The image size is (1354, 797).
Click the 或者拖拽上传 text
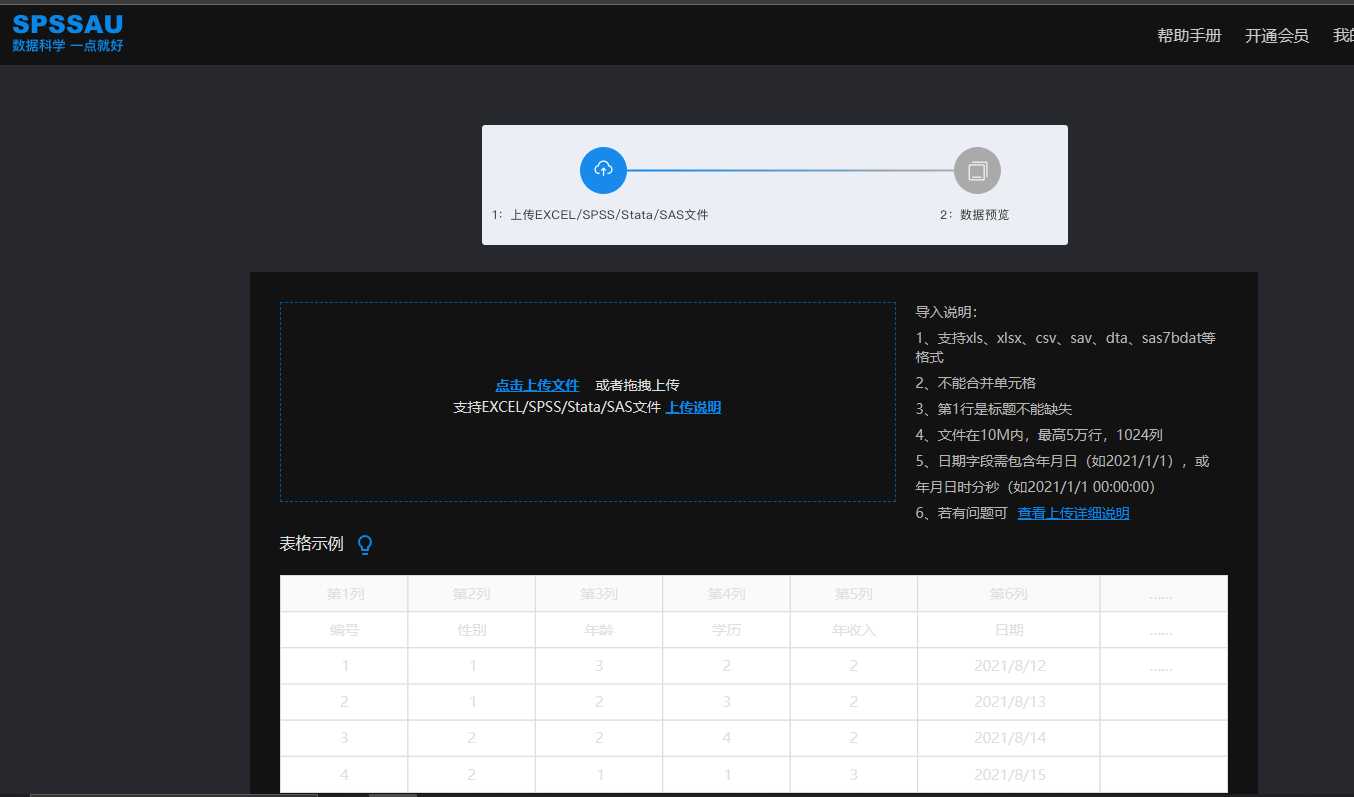pyautogui.click(x=638, y=385)
